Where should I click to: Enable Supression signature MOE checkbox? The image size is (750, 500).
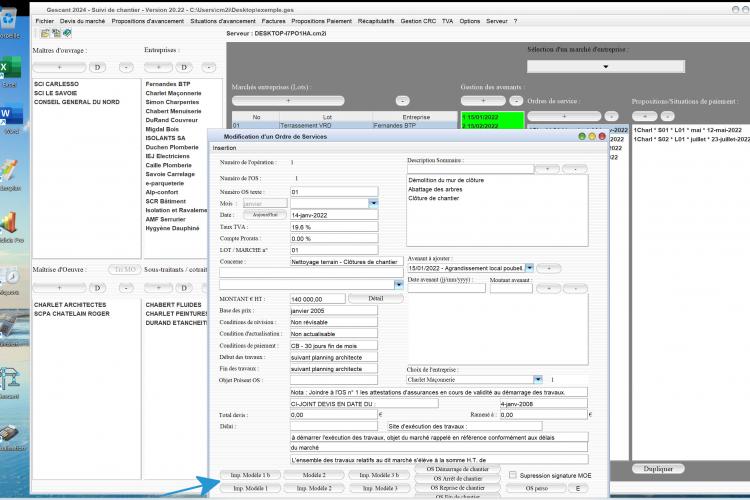[x=513, y=475]
